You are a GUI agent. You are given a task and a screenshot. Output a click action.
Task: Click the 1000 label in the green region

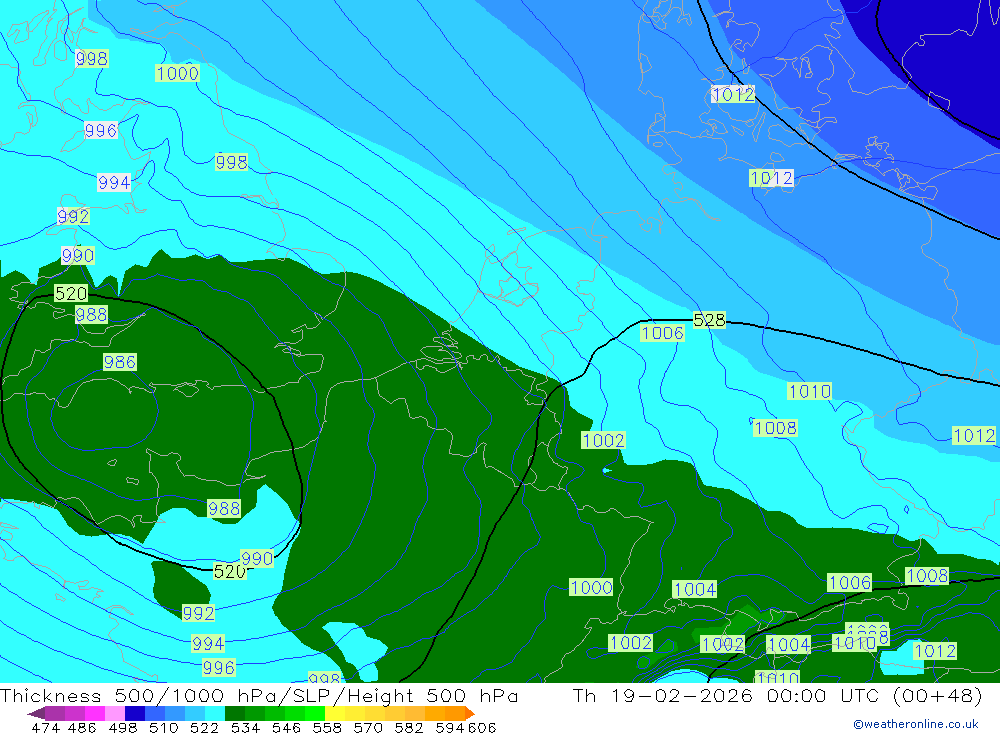591,588
